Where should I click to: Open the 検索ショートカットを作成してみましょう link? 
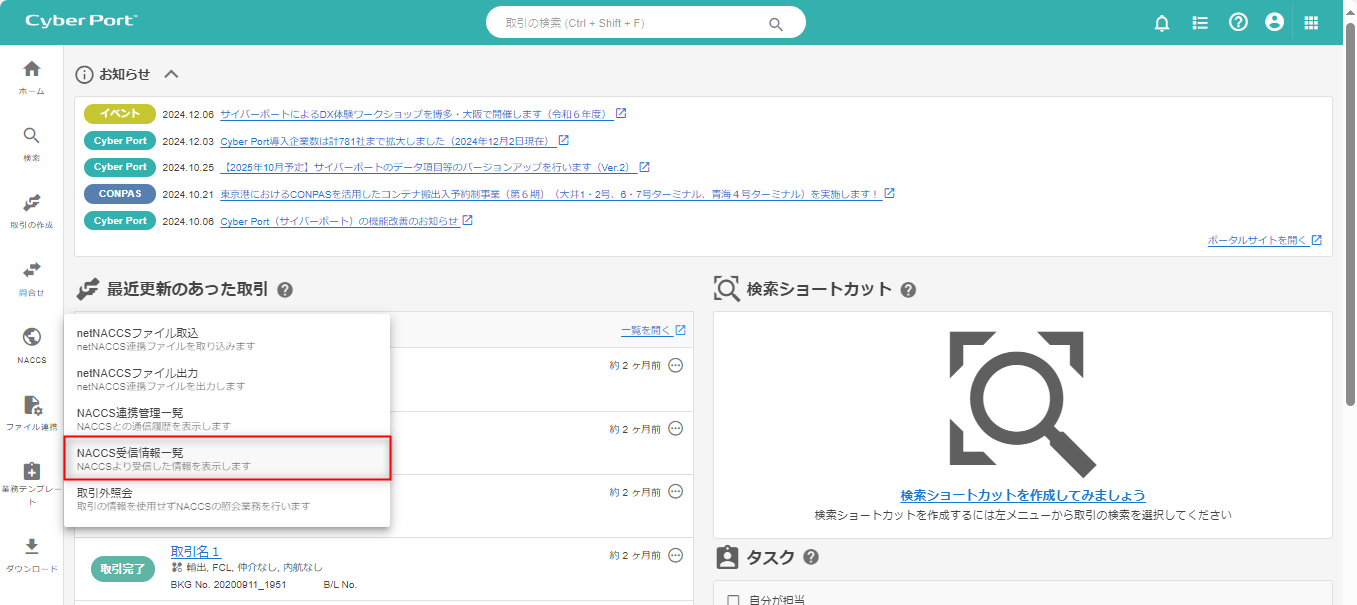(1022, 495)
